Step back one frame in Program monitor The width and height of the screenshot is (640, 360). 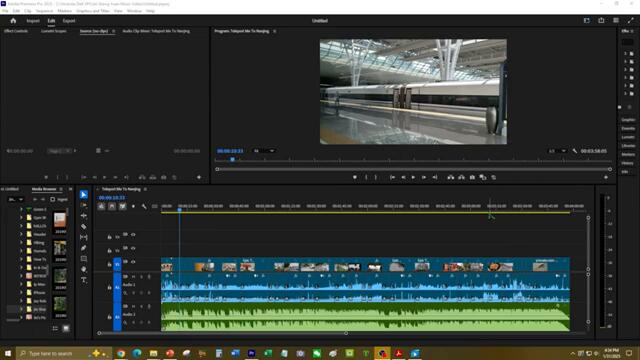click(x=403, y=178)
